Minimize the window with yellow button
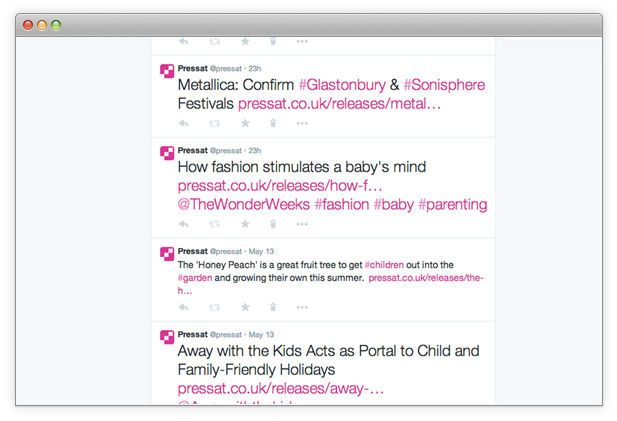The height and width of the screenshot is (421, 617). coord(42,25)
